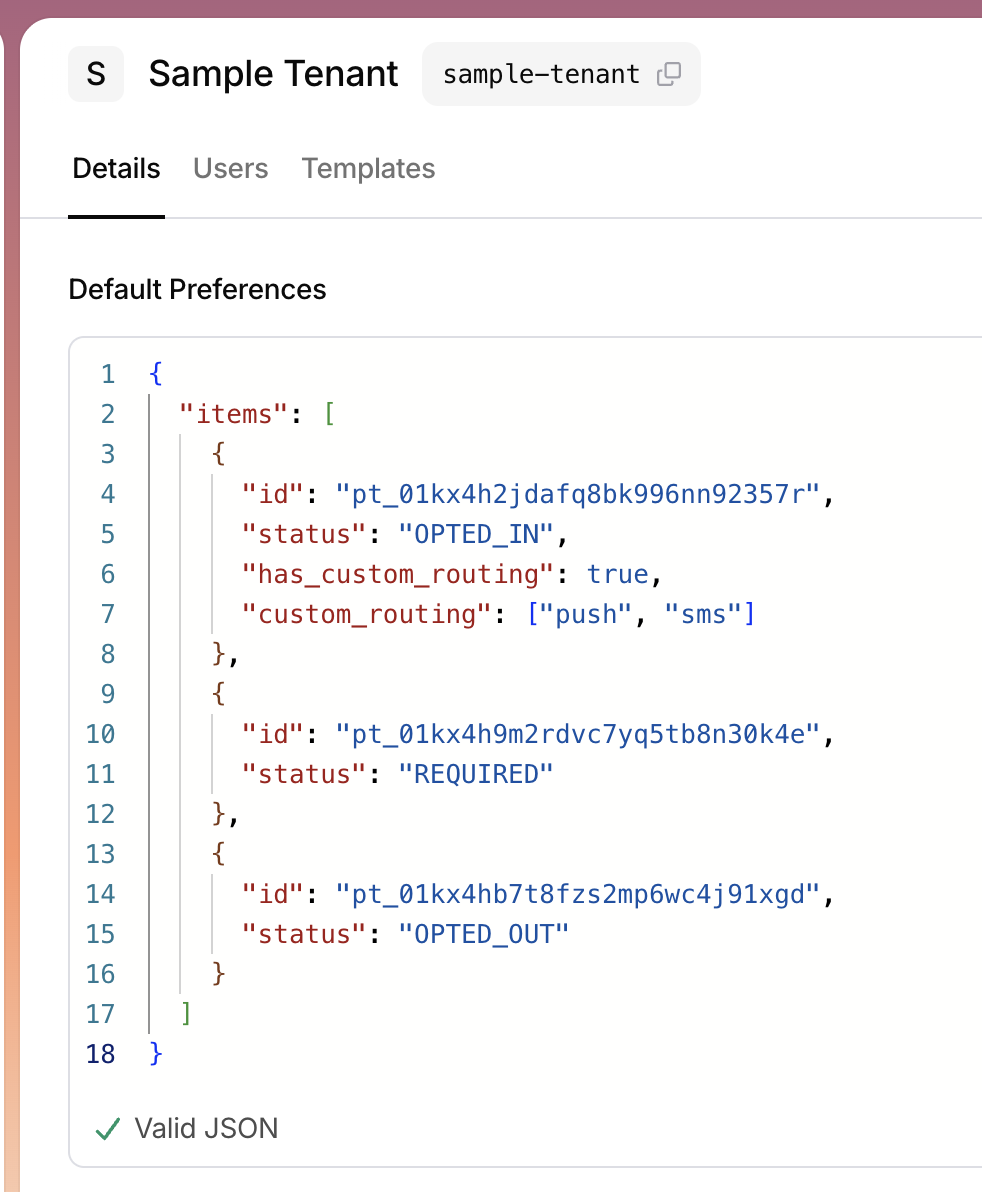The height and width of the screenshot is (1192, 982).
Task: Click the Default Preferences heading
Action: click(x=198, y=290)
